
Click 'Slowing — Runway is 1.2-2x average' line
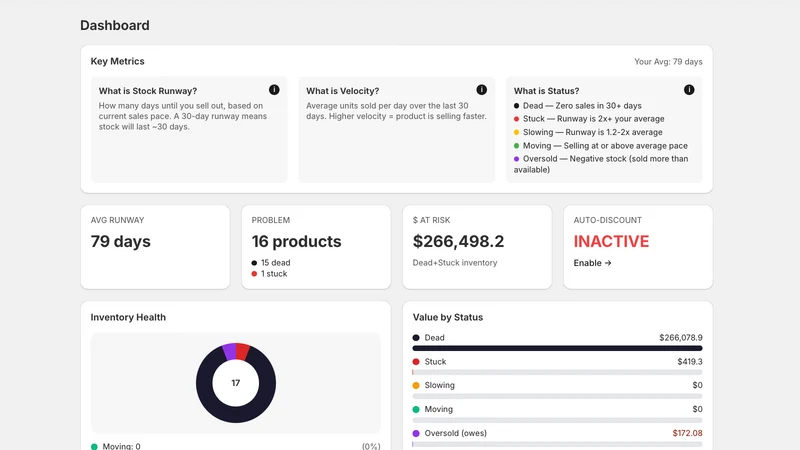coord(588,132)
